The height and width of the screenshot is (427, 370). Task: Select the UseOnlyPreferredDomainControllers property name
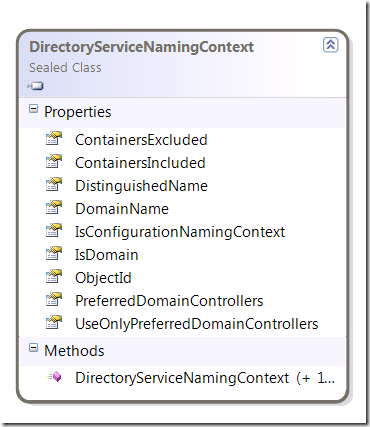[197, 324]
